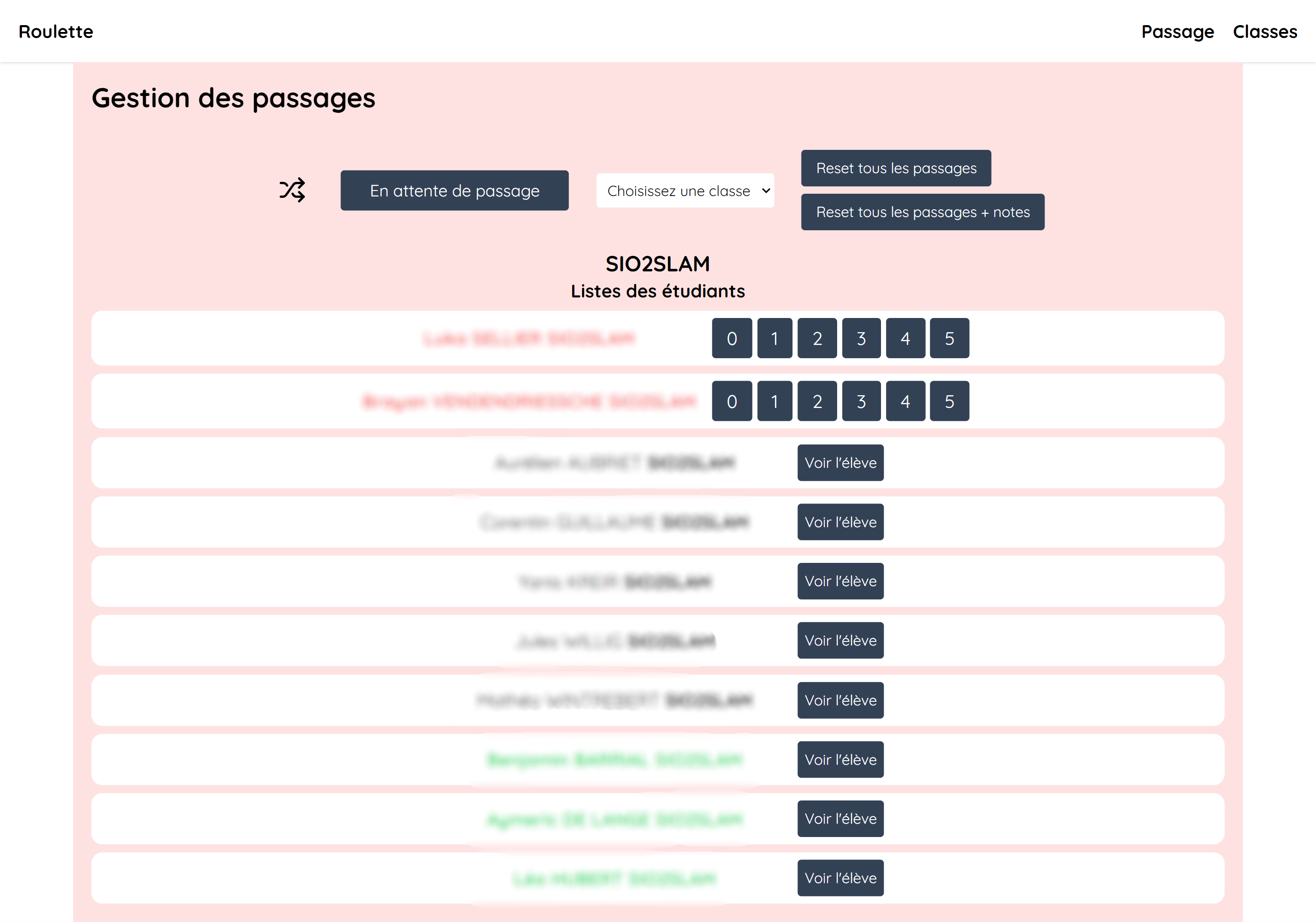
Task: Give grade 4 to the second student
Action: click(905, 402)
